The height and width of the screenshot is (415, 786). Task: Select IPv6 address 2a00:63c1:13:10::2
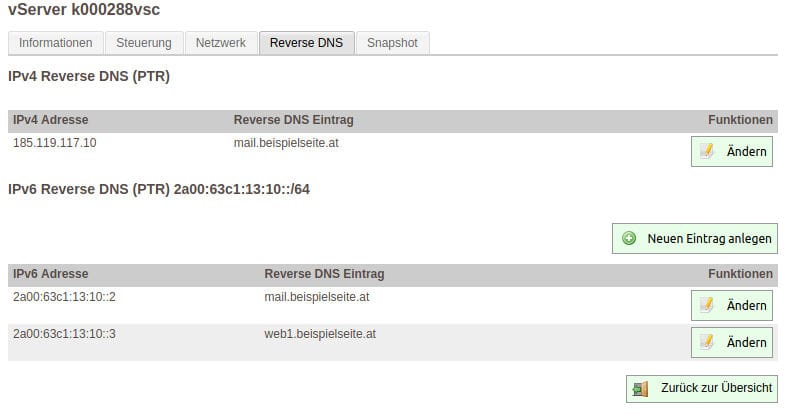point(65,297)
